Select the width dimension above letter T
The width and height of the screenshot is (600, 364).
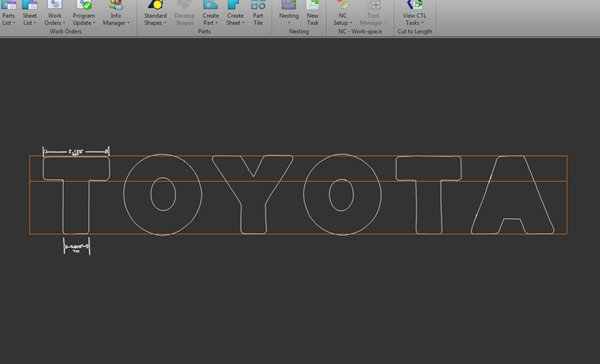(x=76, y=152)
